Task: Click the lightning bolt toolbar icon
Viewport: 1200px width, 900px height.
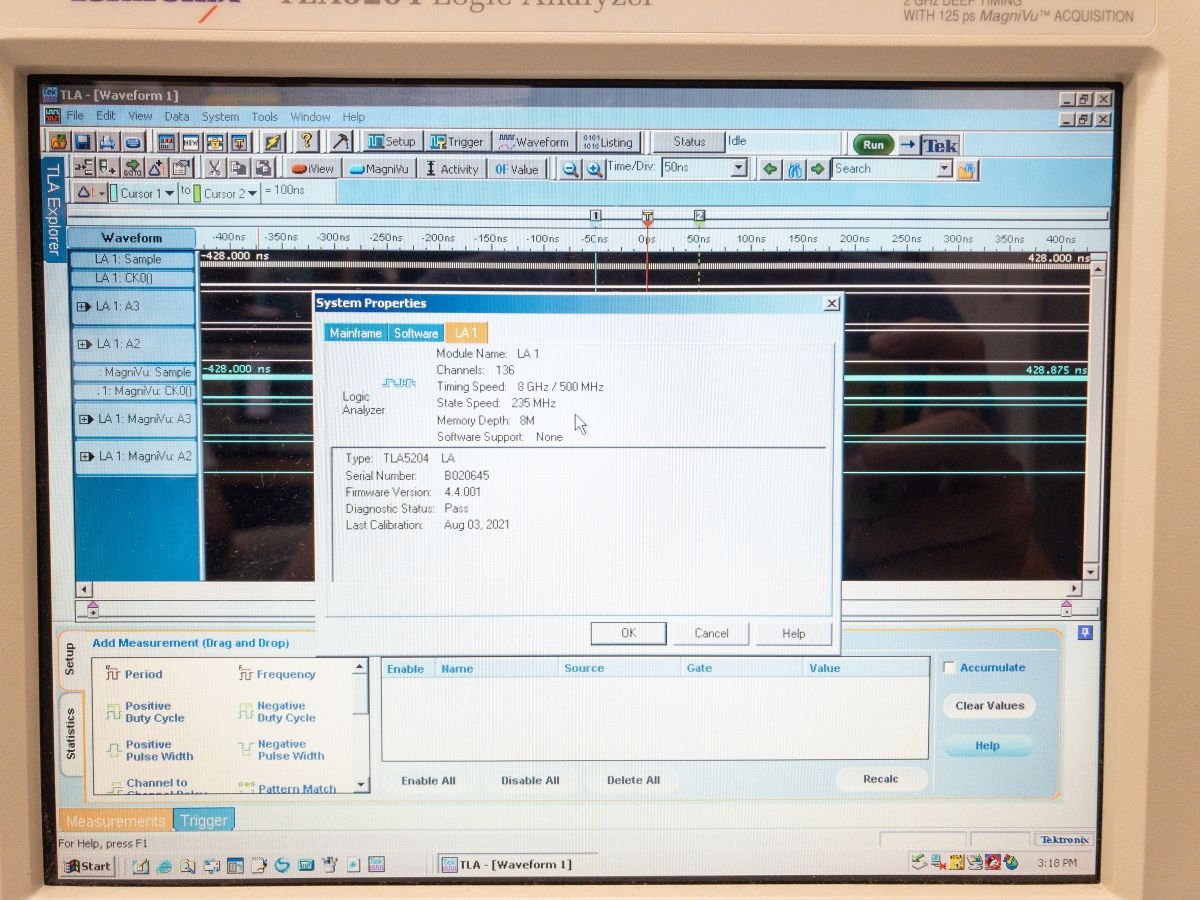Action: [273, 142]
